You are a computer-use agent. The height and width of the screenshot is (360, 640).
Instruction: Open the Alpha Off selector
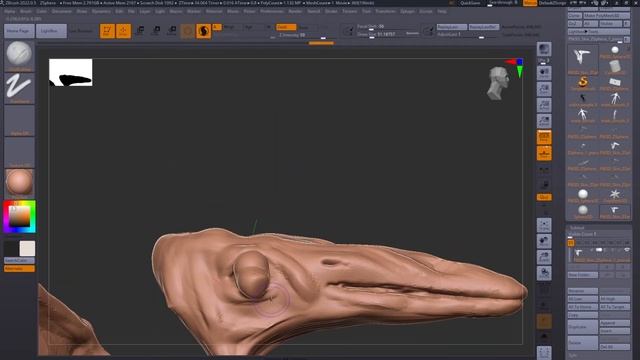[19, 120]
